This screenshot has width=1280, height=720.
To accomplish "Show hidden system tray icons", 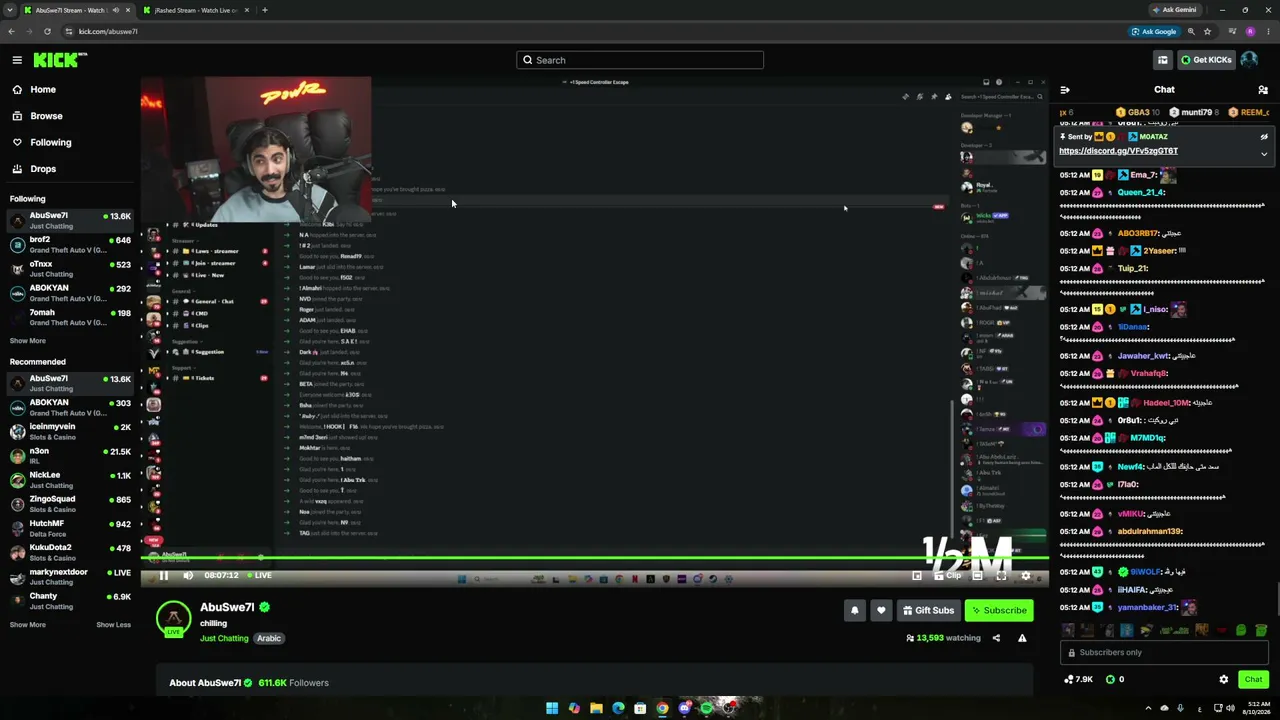I will coord(1148,708).
